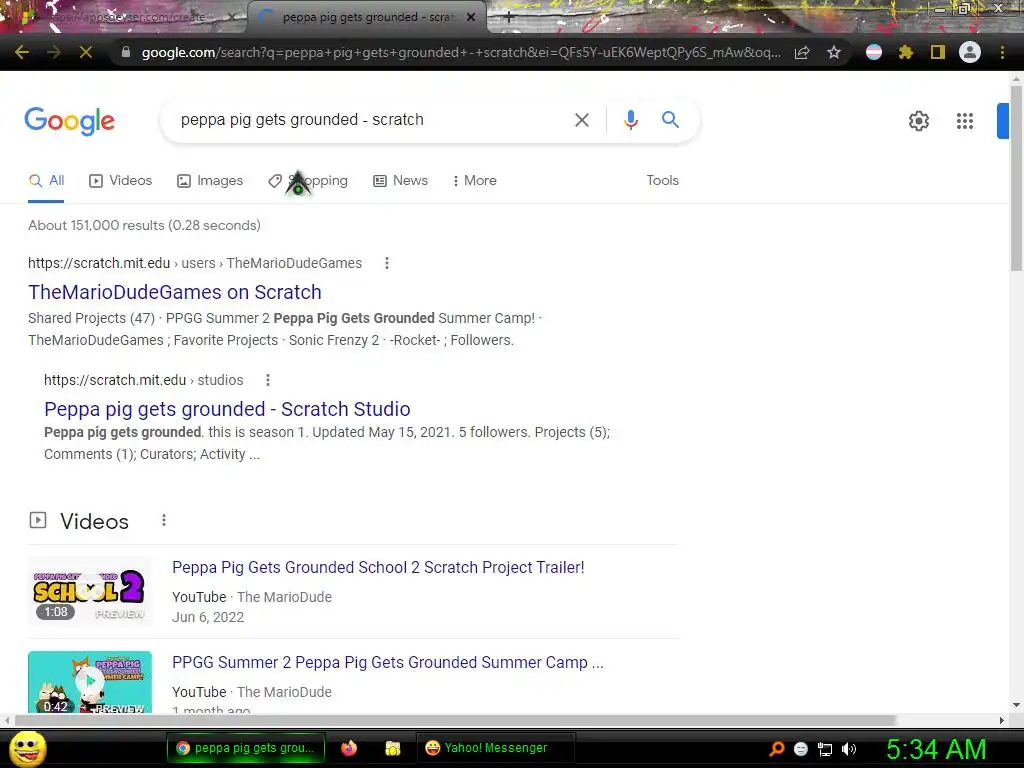The height and width of the screenshot is (768, 1024).
Task: Click the round tray icon beside magnifier
Action: (x=801, y=749)
